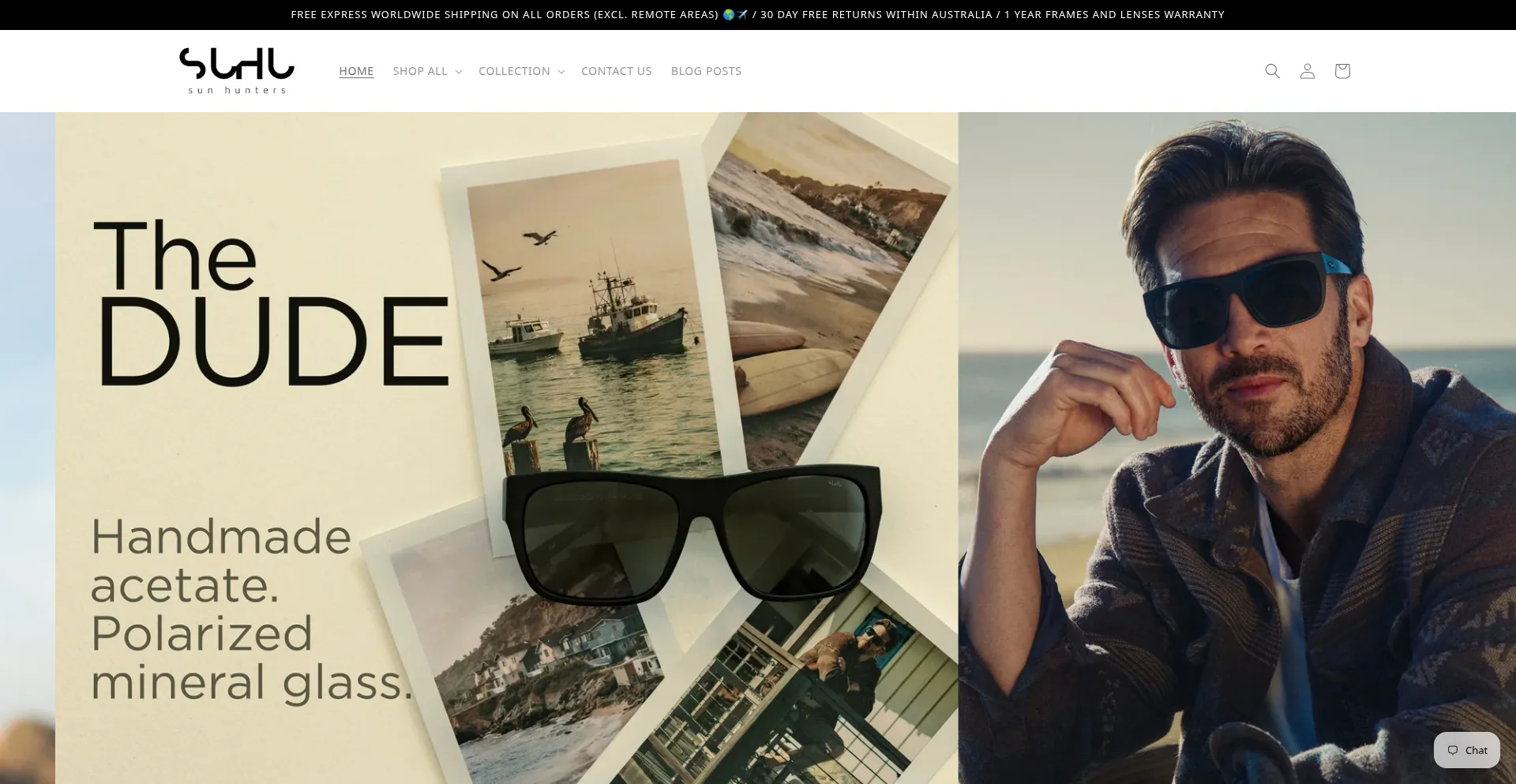Click the man wearing sunglasses photo
1516x784 pixels.
1236,448
